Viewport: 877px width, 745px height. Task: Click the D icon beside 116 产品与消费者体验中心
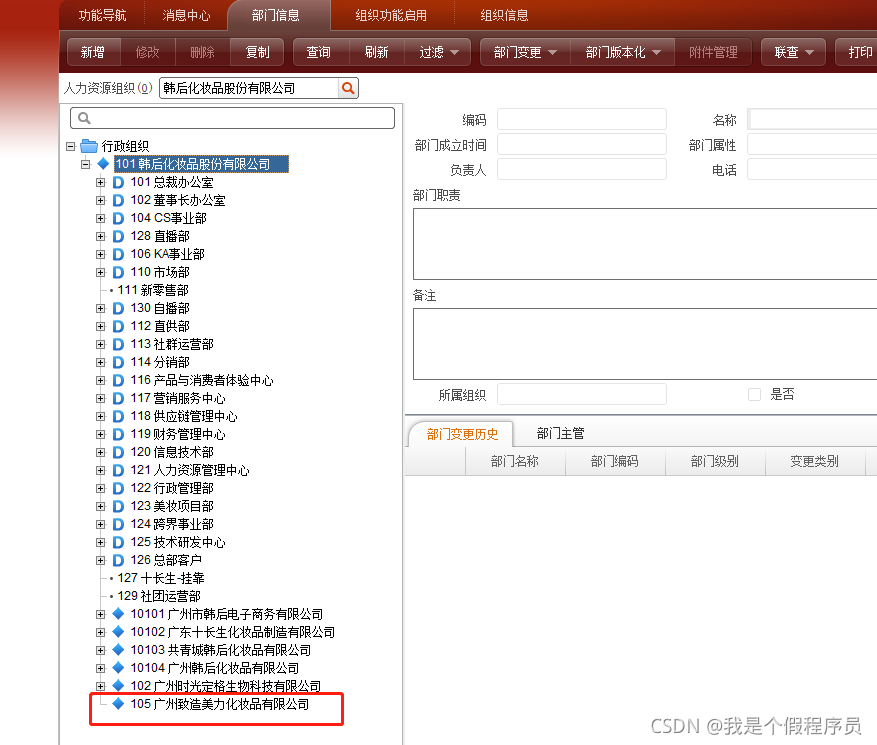[118, 380]
